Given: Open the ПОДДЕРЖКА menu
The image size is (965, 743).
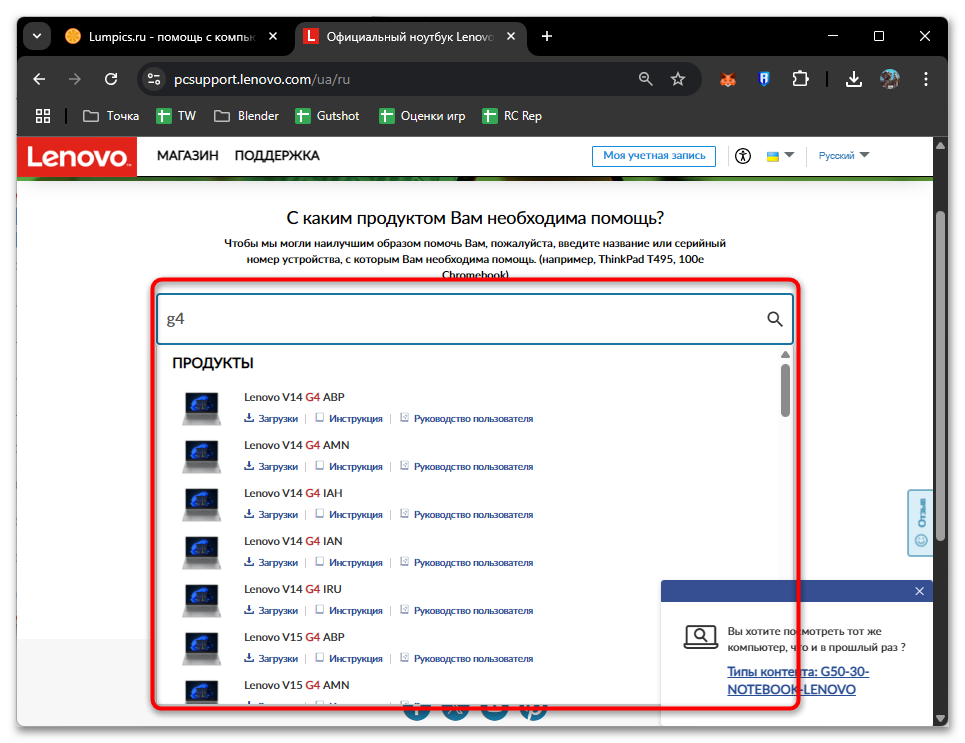Looking at the screenshot, I should 277,156.
